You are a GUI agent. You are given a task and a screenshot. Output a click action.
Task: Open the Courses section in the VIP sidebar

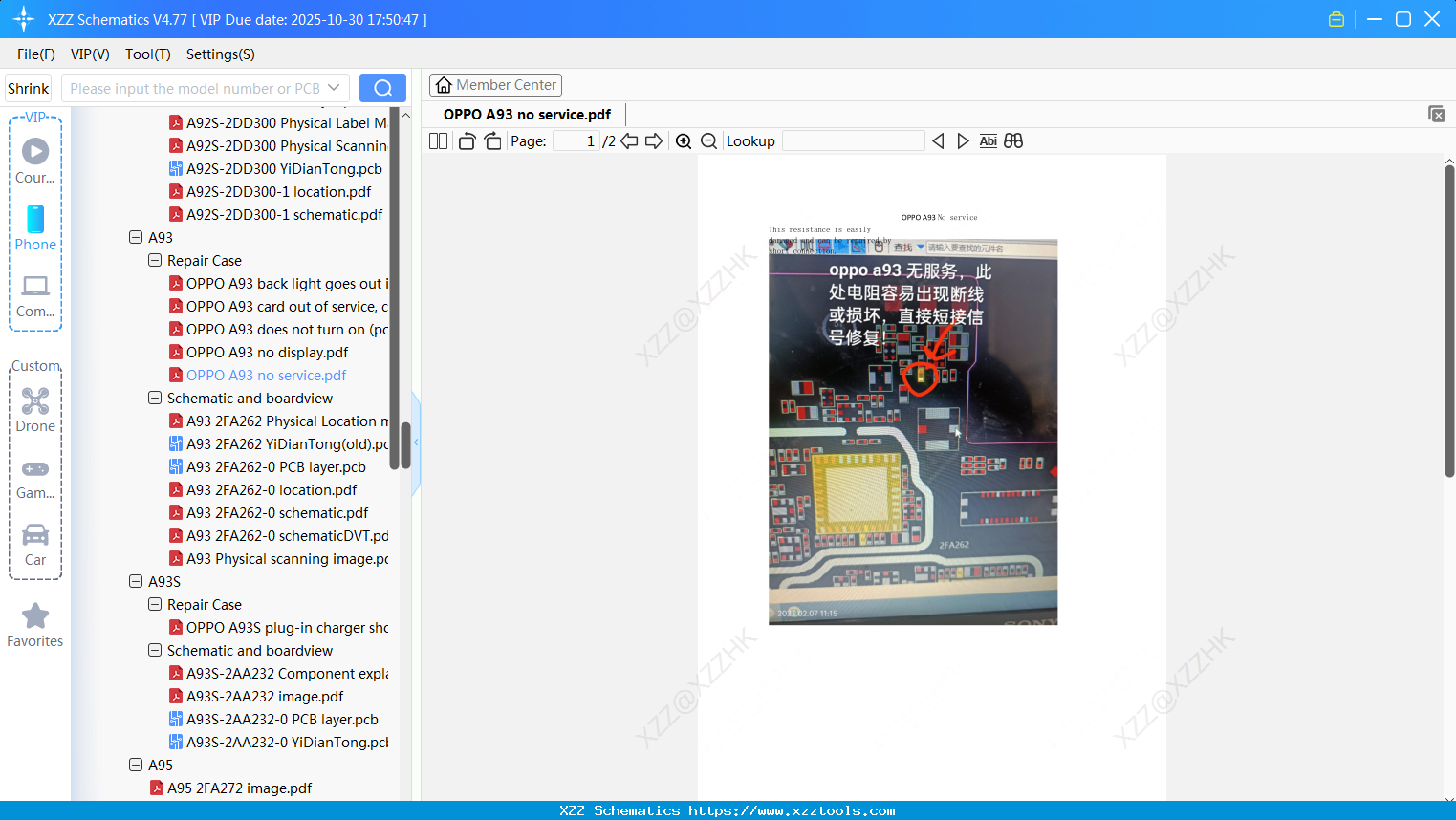(x=35, y=161)
